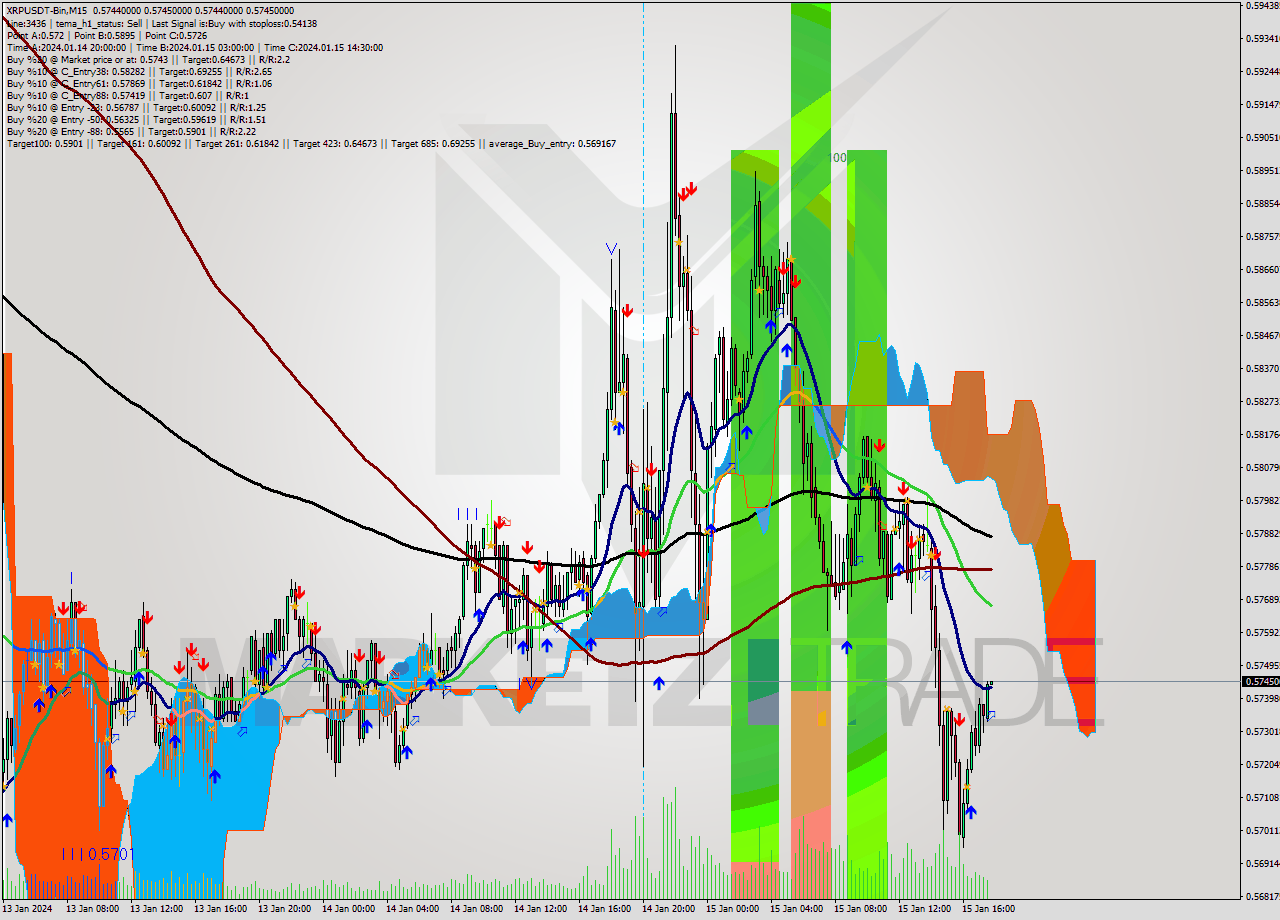
Task: Click the 0.58854 price scale value
Action: 1261,203
